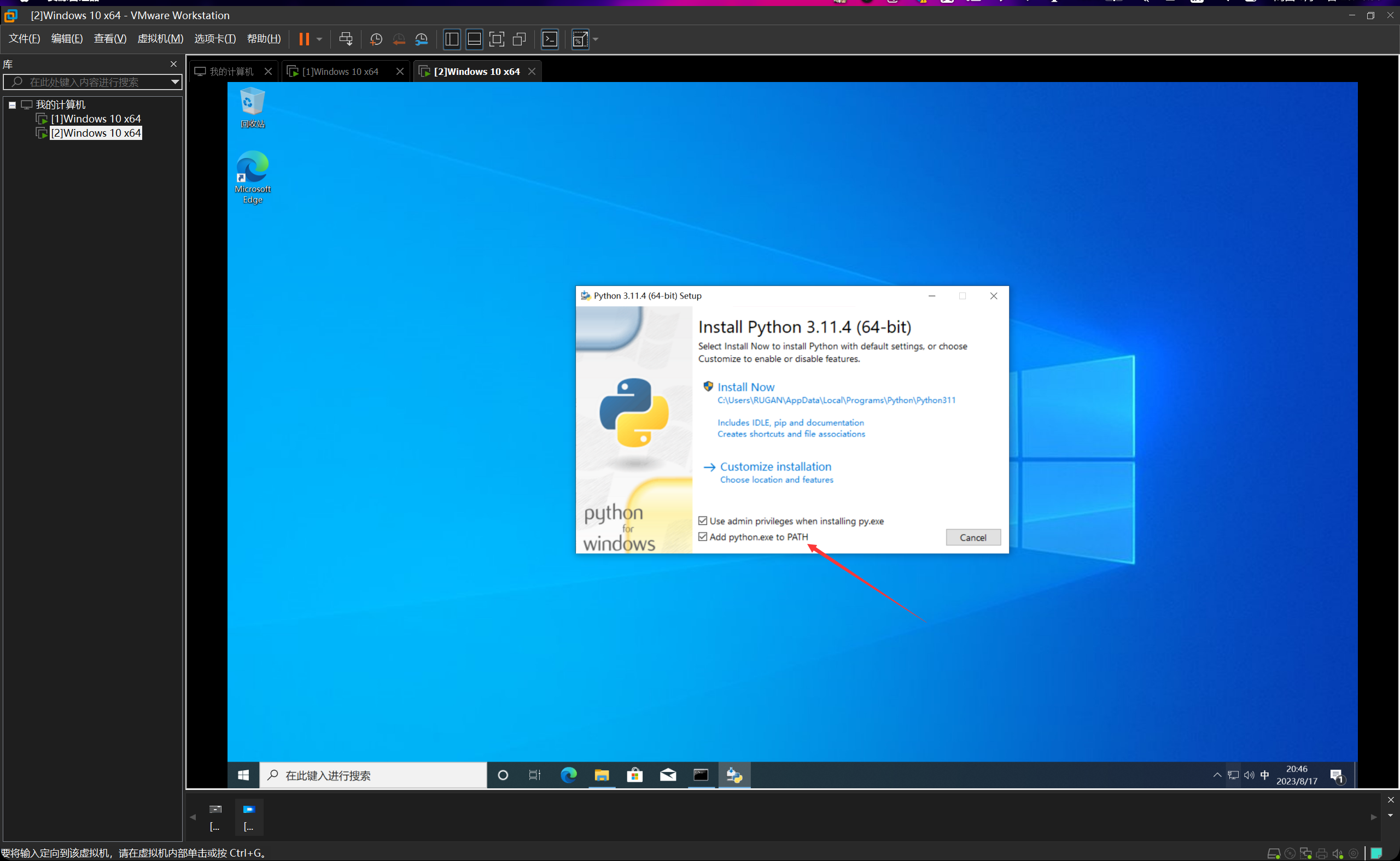Open Microsoft Store on guest taskbar
1400x861 pixels.
pyautogui.click(x=634, y=775)
